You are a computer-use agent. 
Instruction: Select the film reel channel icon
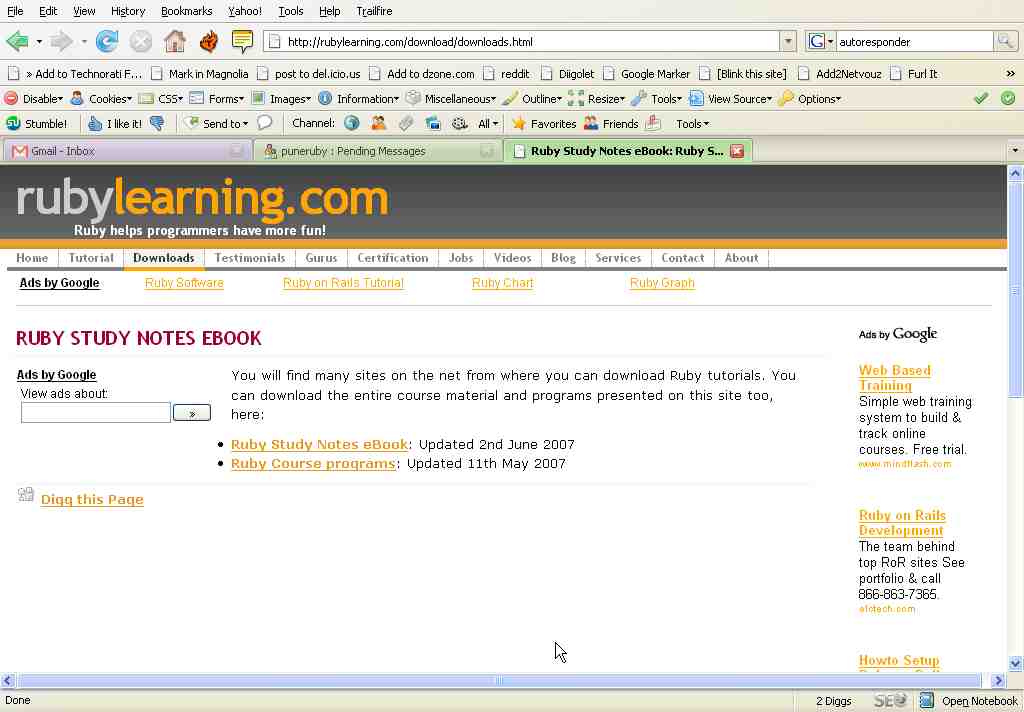(460, 123)
